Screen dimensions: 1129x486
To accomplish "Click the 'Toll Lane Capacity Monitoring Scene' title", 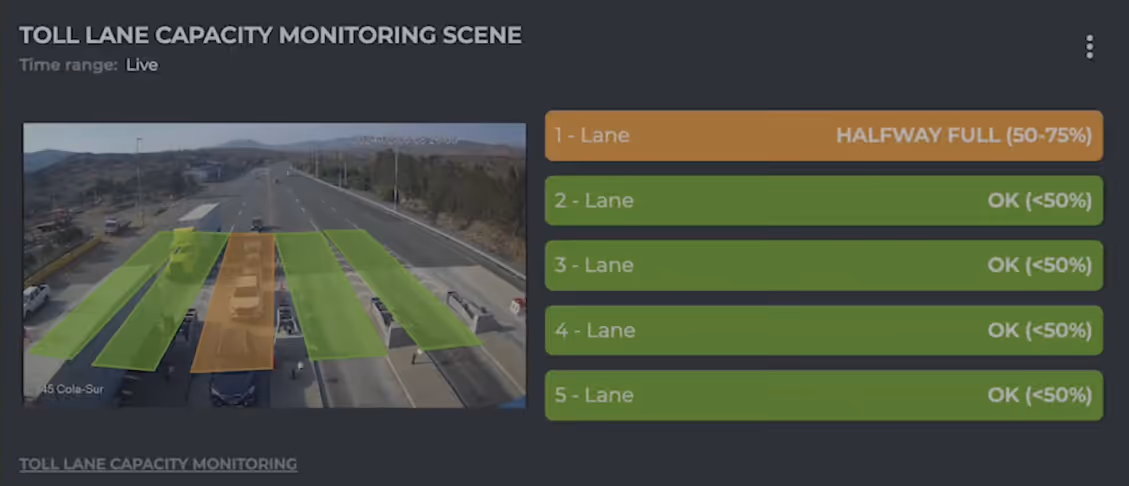I will [271, 35].
